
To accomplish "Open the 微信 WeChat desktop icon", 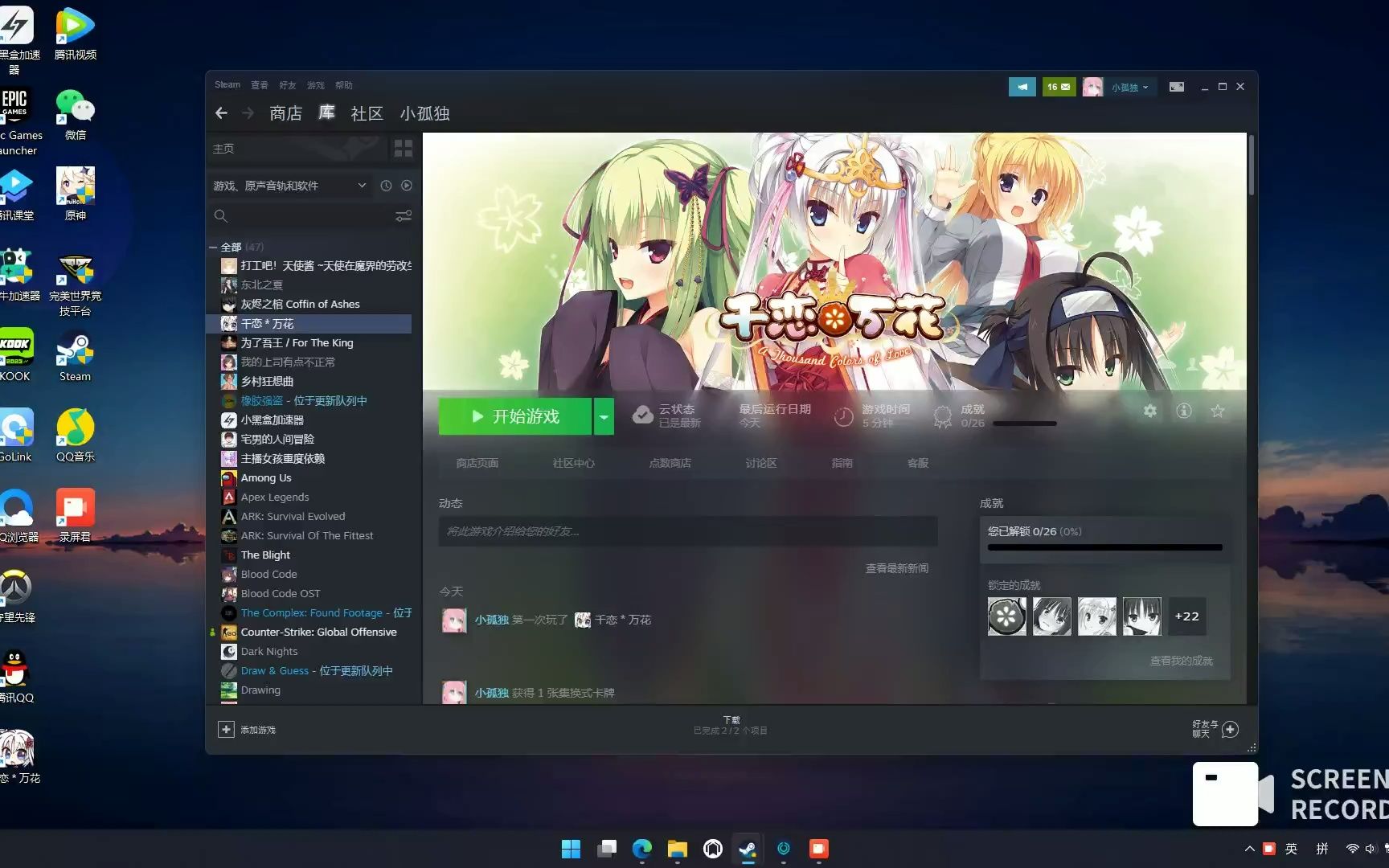I will point(75,116).
